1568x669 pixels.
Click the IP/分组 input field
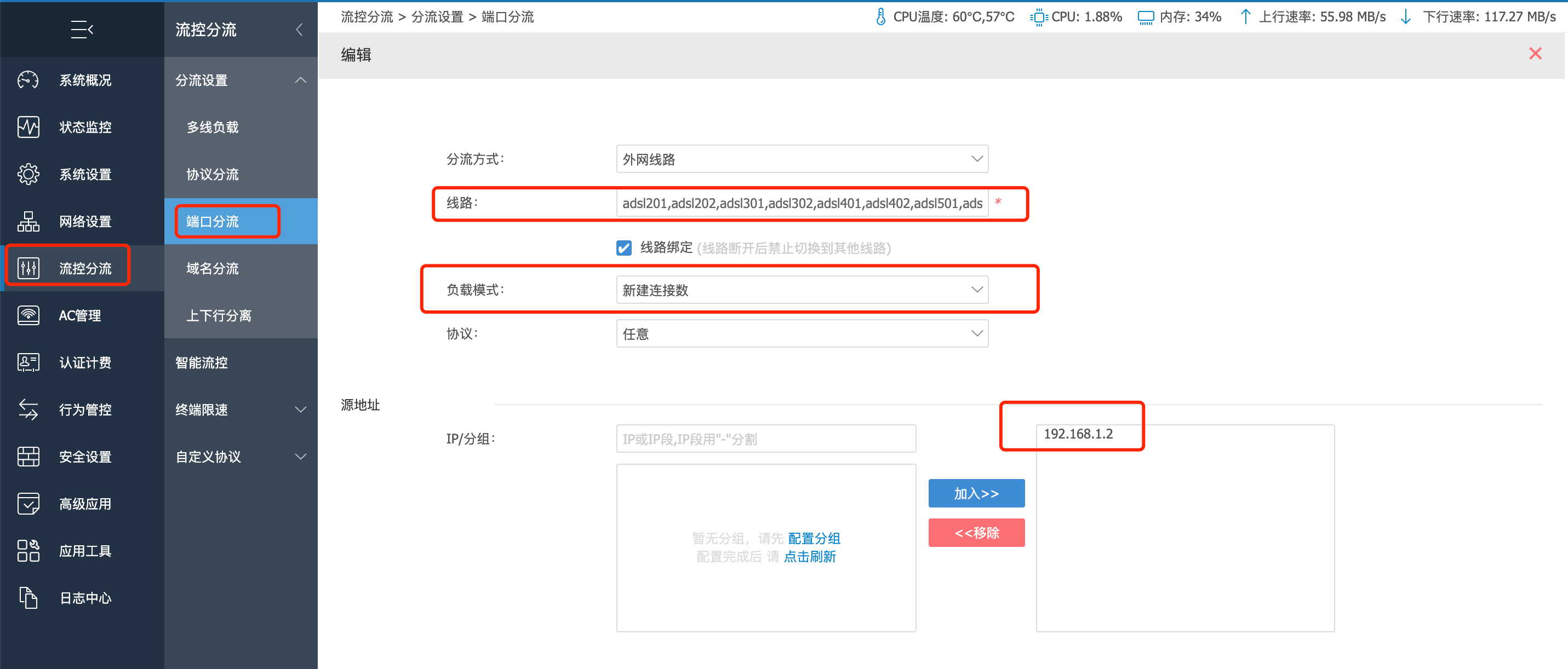pos(765,439)
